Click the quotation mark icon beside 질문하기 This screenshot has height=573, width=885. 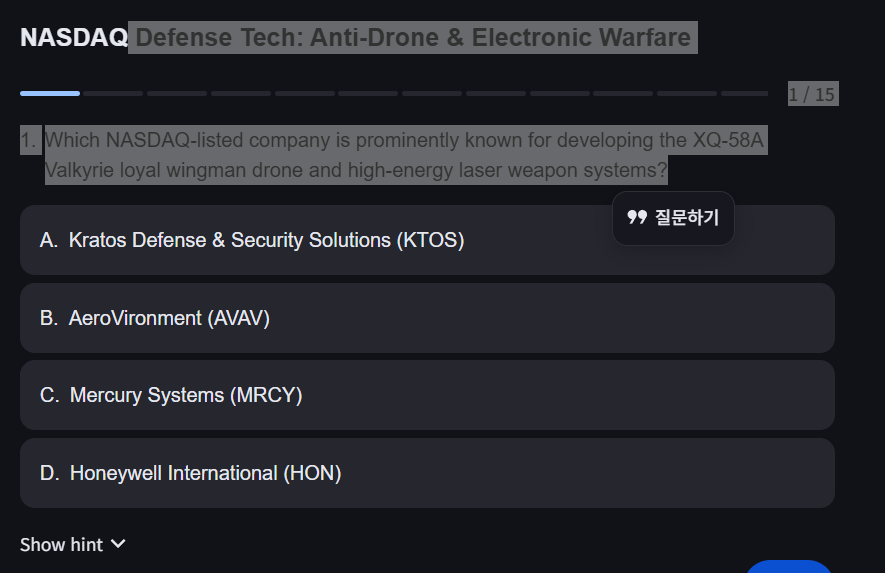tap(637, 218)
